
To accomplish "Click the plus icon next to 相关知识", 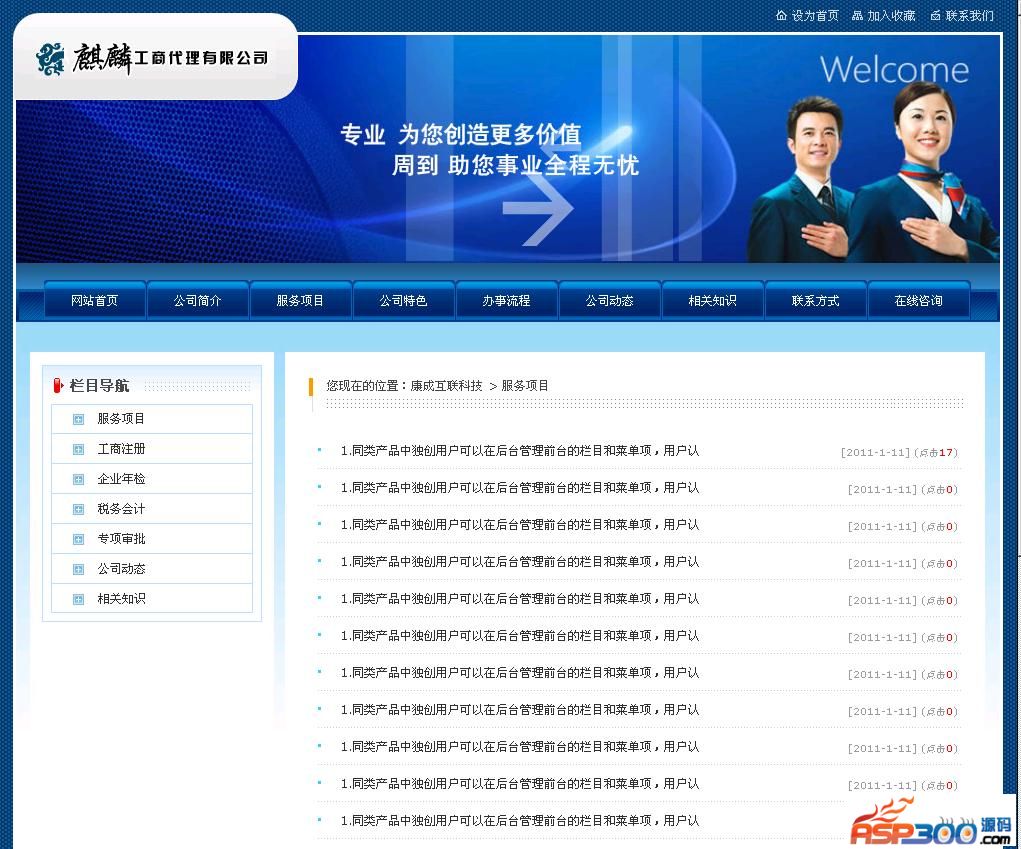I will [x=78, y=599].
